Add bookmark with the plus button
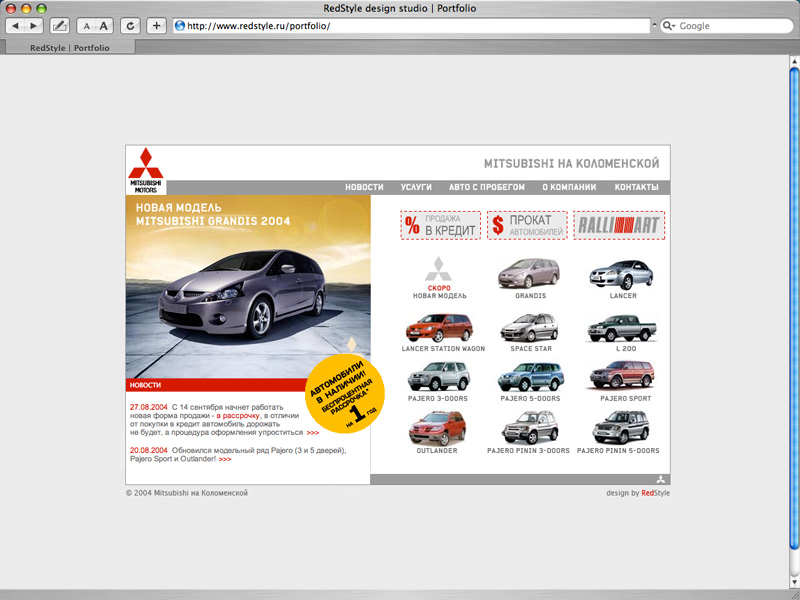The image size is (800, 600). click(156, 26)
